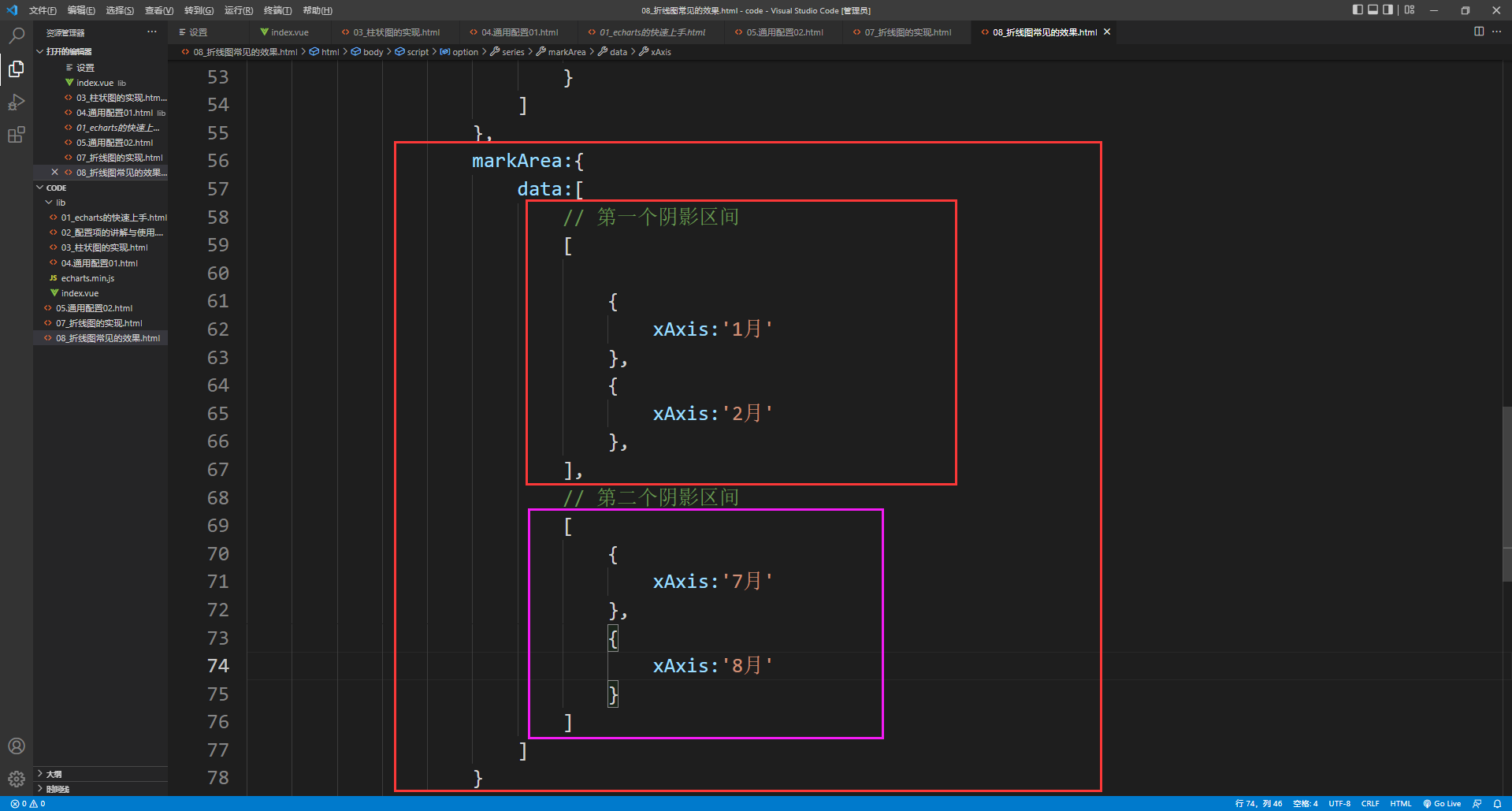Open the Extensions view icon
This screenshot has width=1512, height=811.
[x=17, y=135]
